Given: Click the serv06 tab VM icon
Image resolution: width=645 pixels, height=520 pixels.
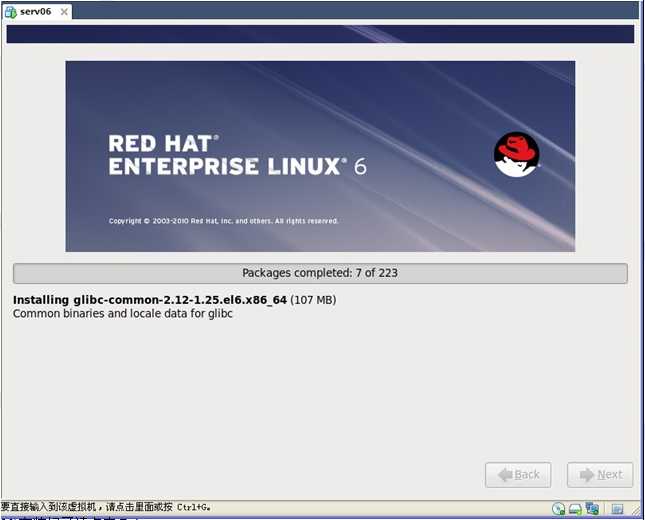Looking at the screenshot, I should pos(11,12).
